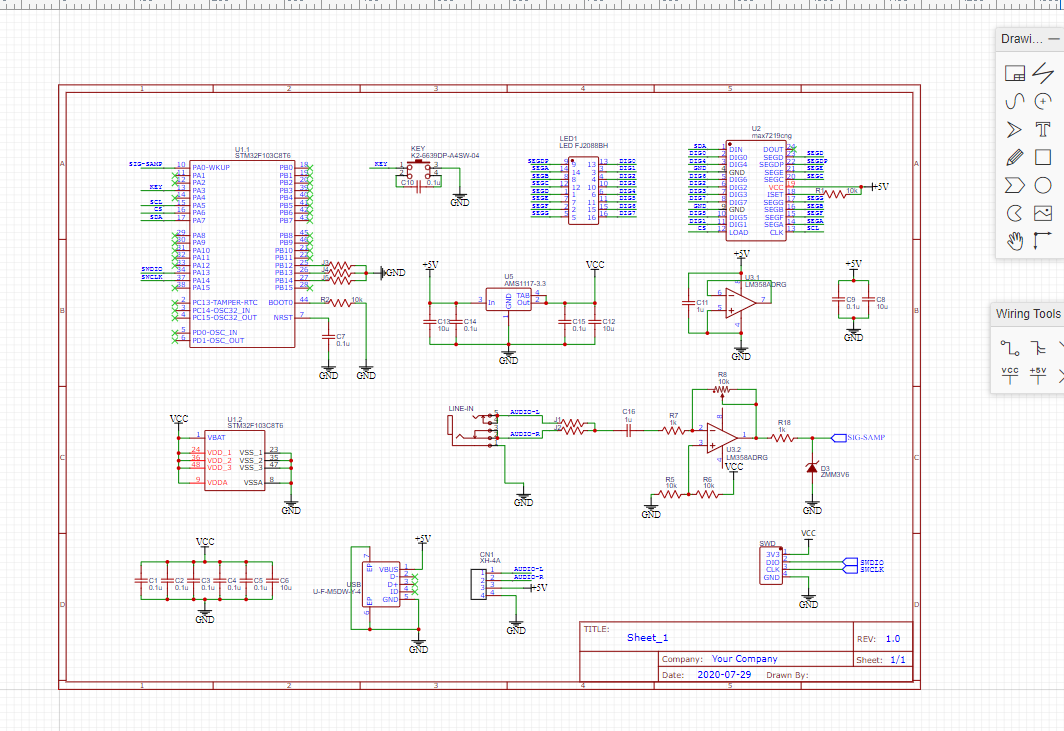
Task: Select Sheet count value 1/1
Action: point(898,660)
